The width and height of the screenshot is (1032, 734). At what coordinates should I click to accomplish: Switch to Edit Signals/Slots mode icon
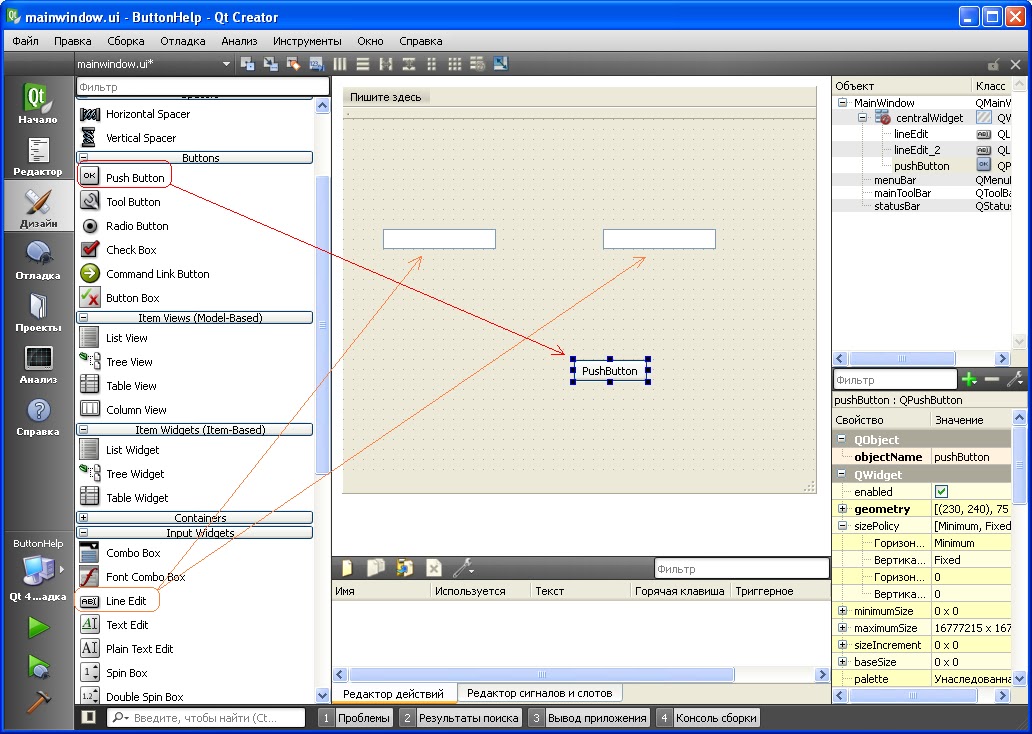coord(271,64)
